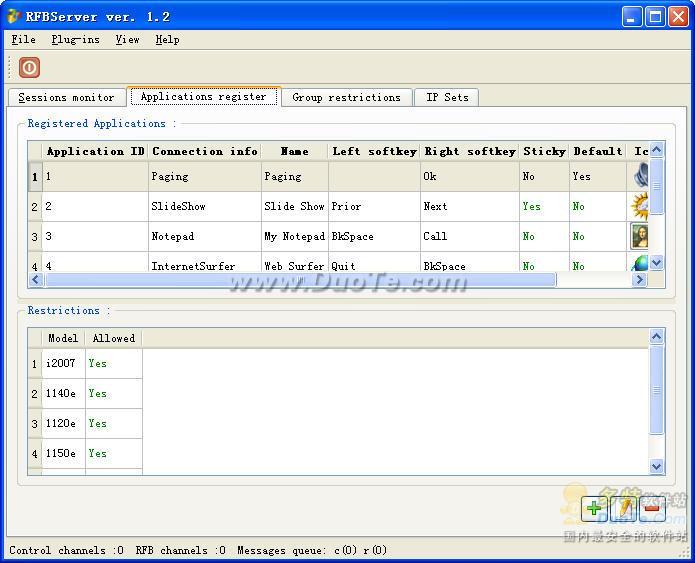Close the RFBServer window
Screen dimensions: 695x563
678,17
